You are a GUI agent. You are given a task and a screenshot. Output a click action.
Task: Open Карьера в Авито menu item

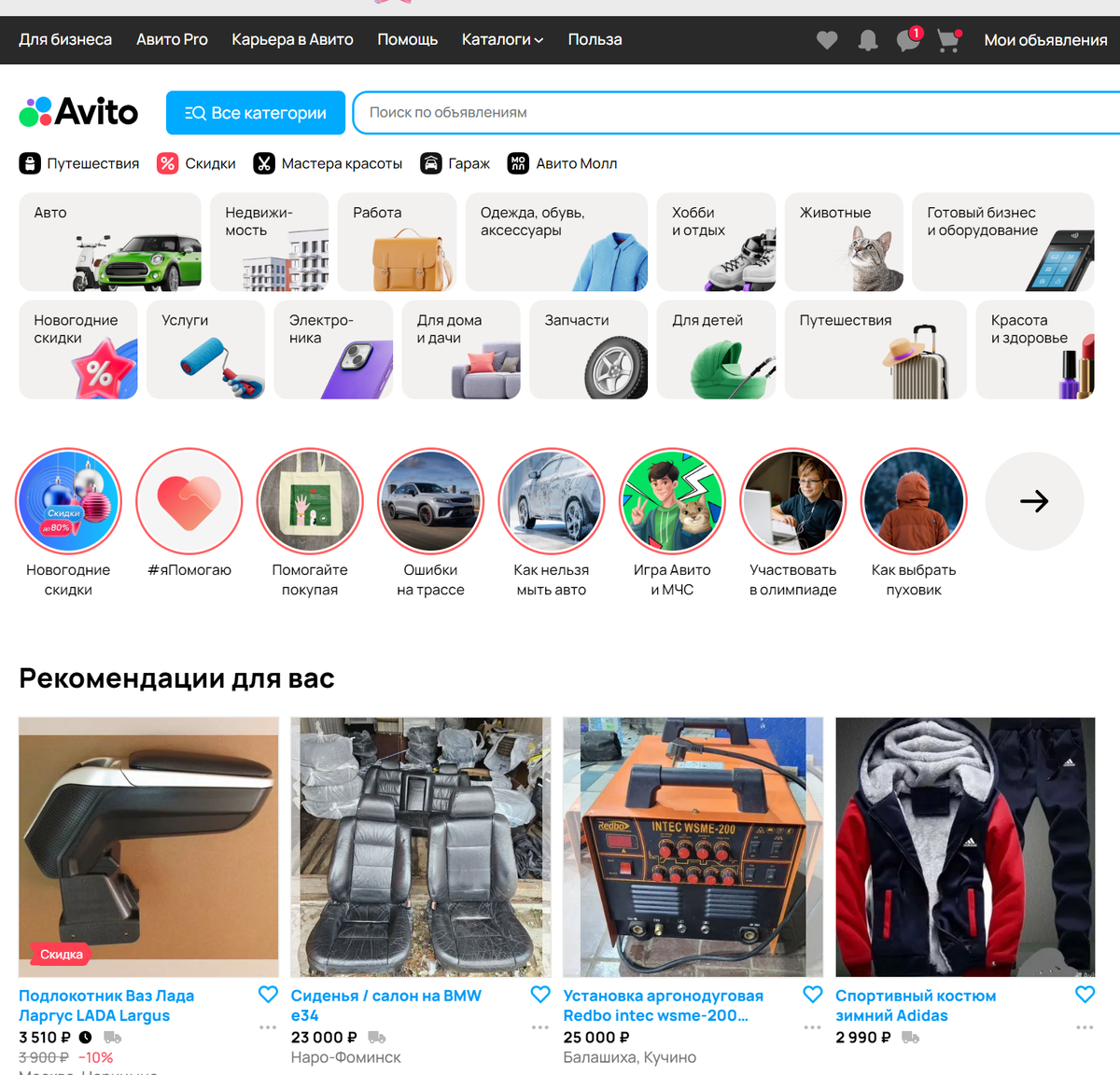click(x=292, y=40)
